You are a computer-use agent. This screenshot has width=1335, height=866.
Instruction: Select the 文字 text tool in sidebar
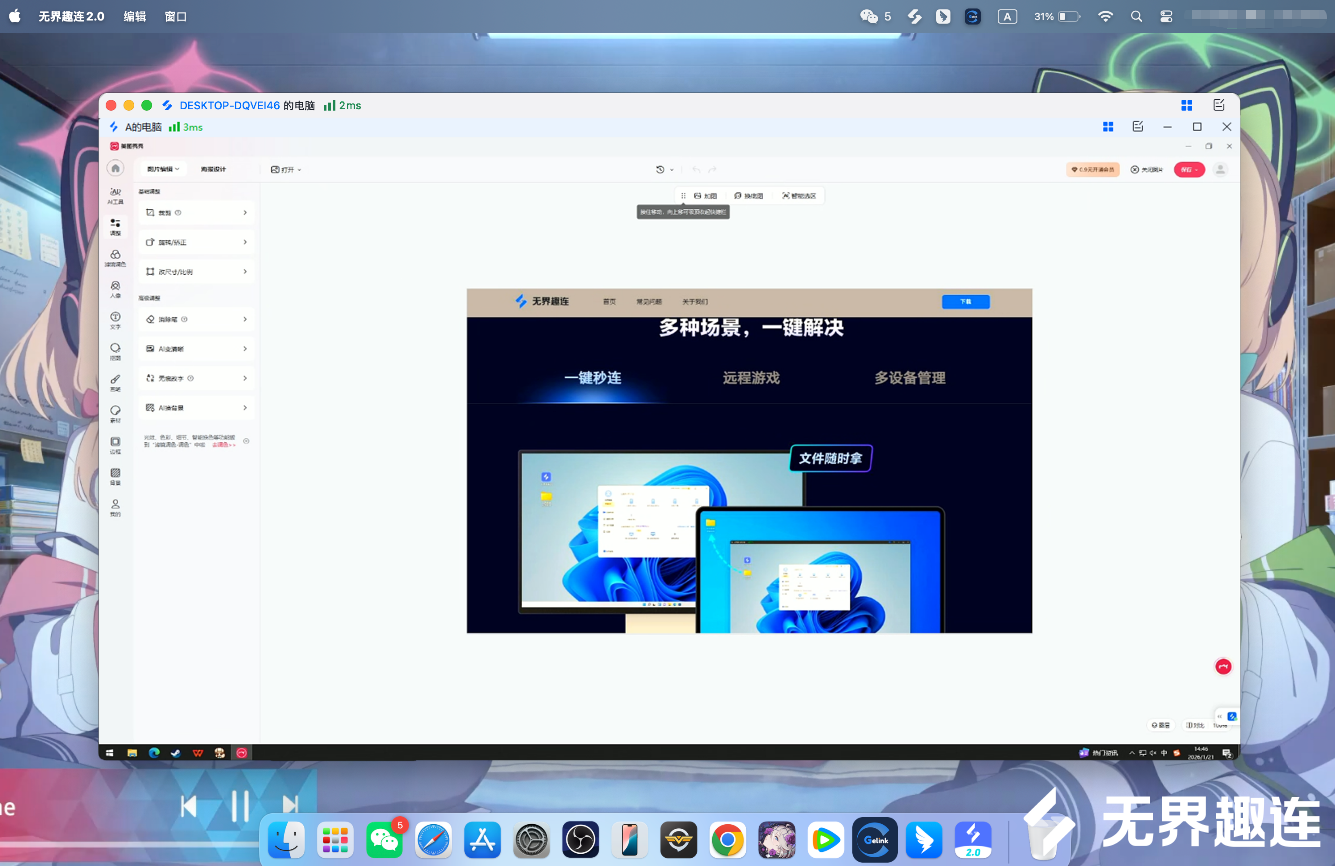click(115, 320)
